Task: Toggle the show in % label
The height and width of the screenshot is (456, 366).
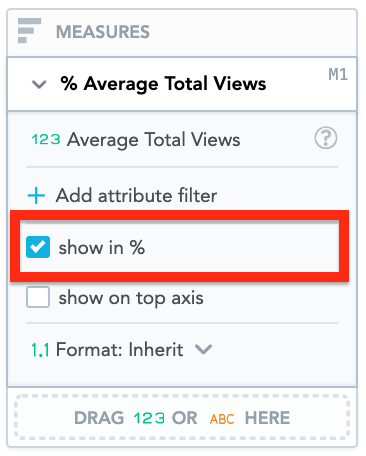Action: [x=102, y=248]
